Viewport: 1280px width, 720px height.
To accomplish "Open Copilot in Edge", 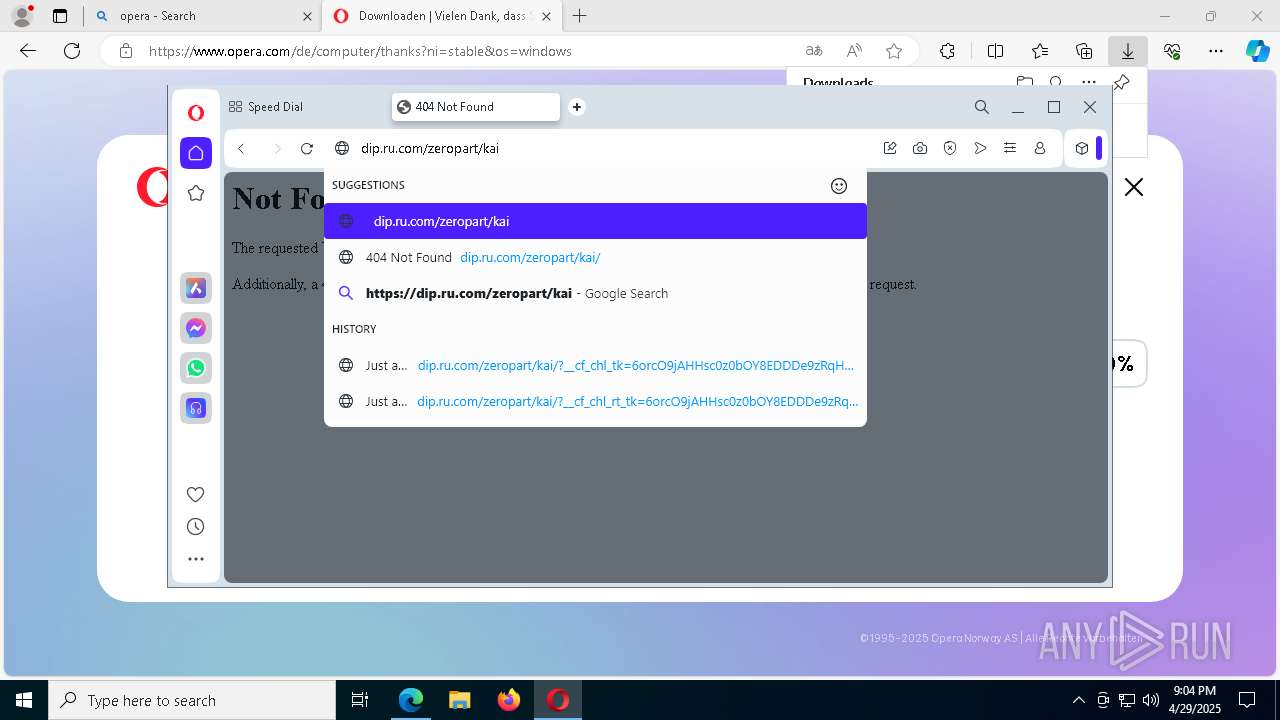I will (1257, 51).
